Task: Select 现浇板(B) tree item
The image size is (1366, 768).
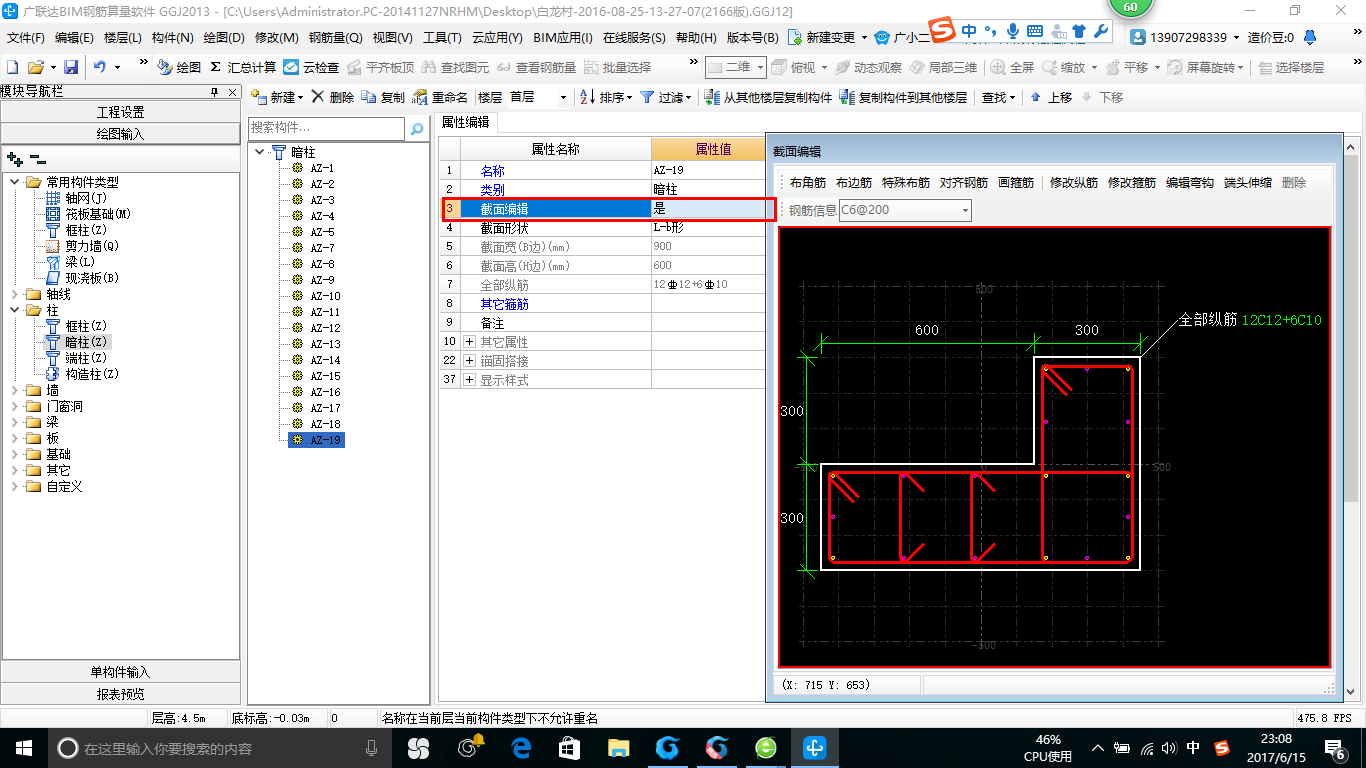Action: point(92,278)
